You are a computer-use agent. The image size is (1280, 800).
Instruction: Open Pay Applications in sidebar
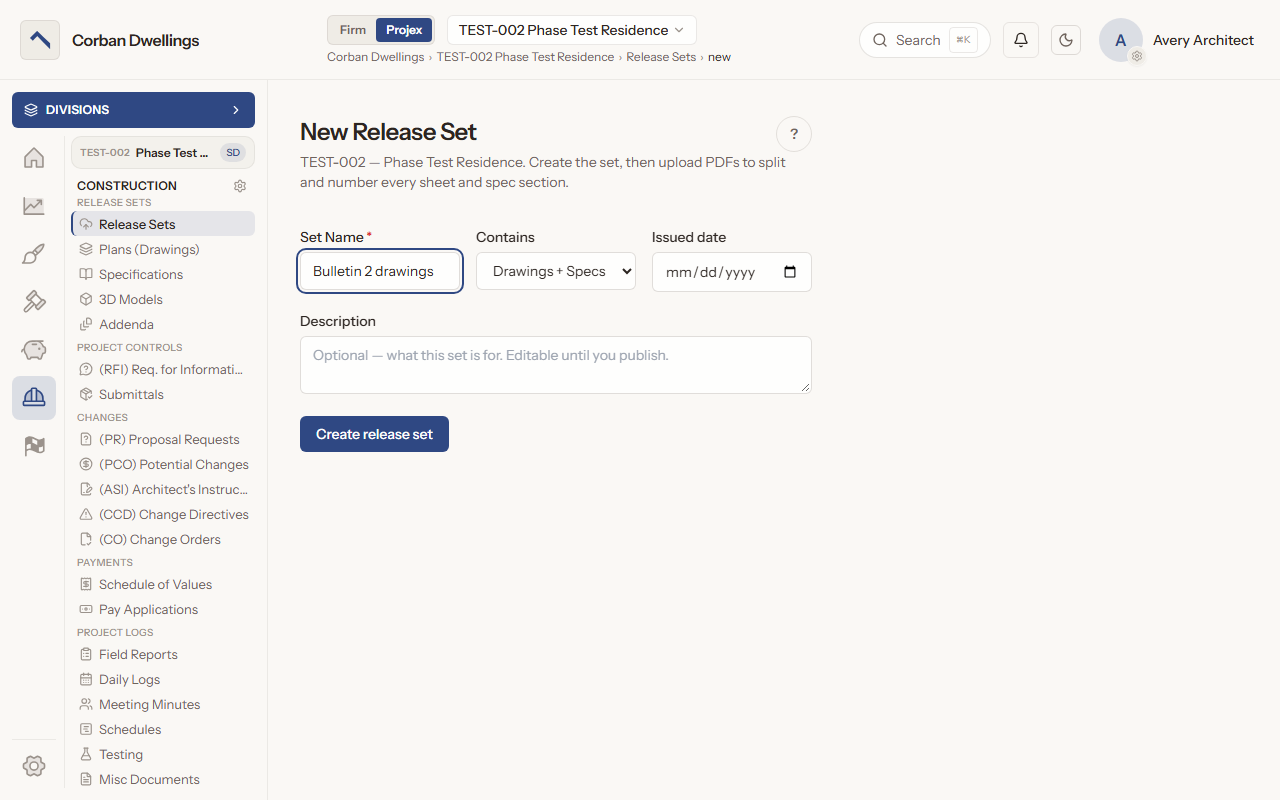162,609
